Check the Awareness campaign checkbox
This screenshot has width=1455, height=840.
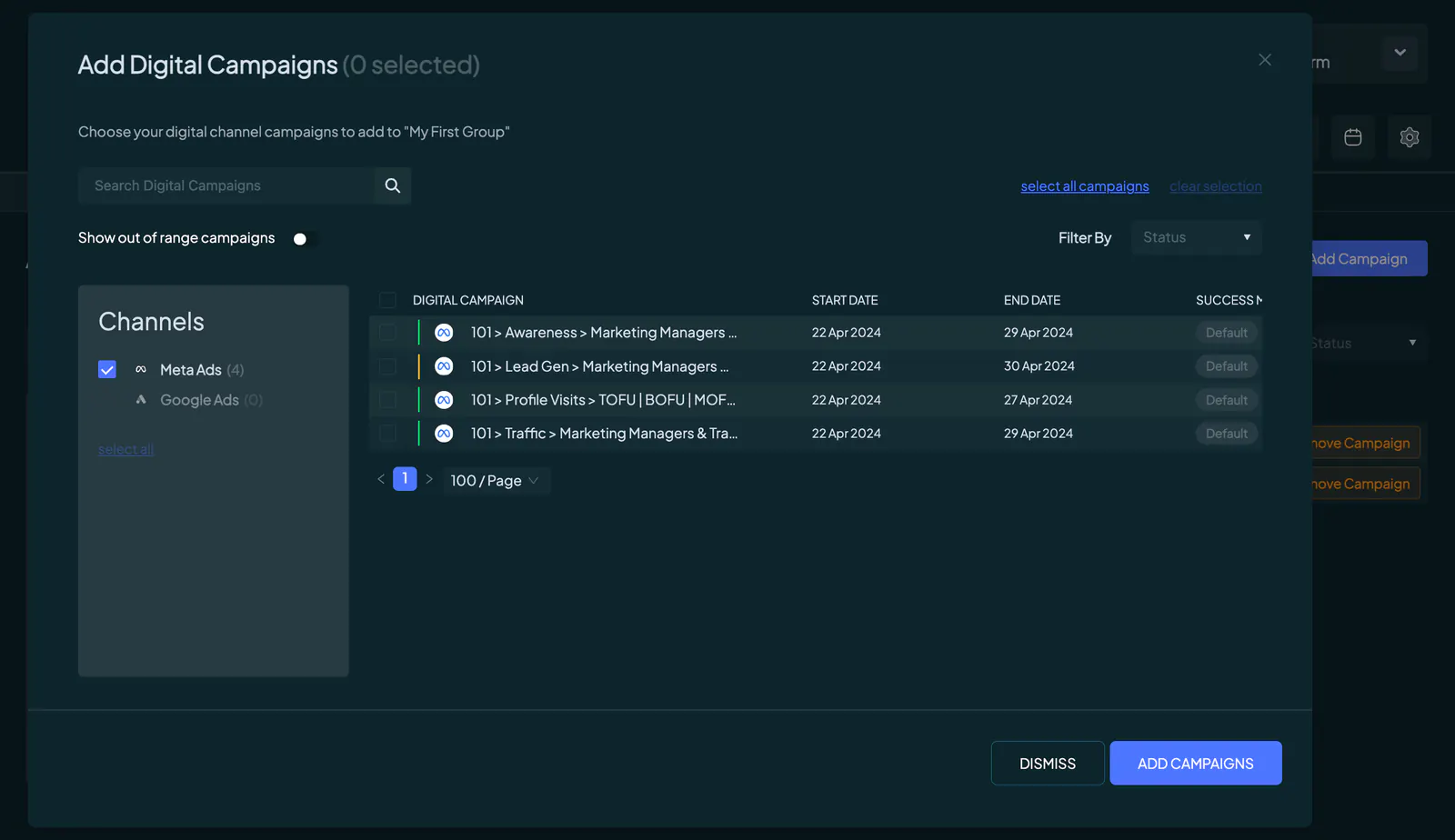[387, 333]
